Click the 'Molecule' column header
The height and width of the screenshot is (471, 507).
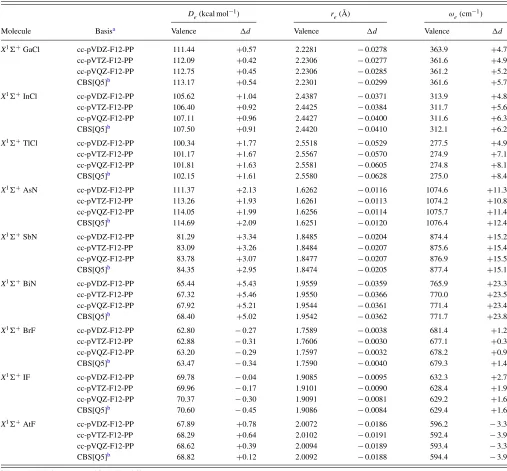(16, 31)
